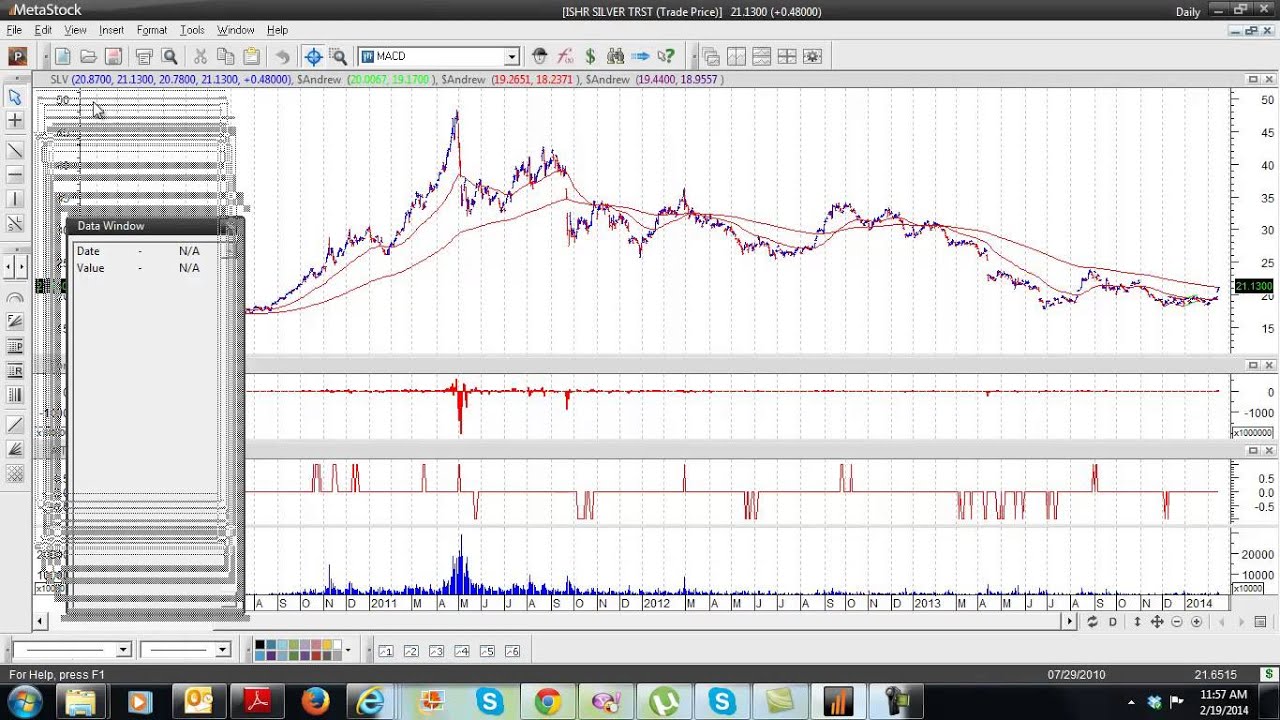Screen dimensions: 1280x720
Task: Open The Explorer binoculars icon
Action: click(615, 57)
